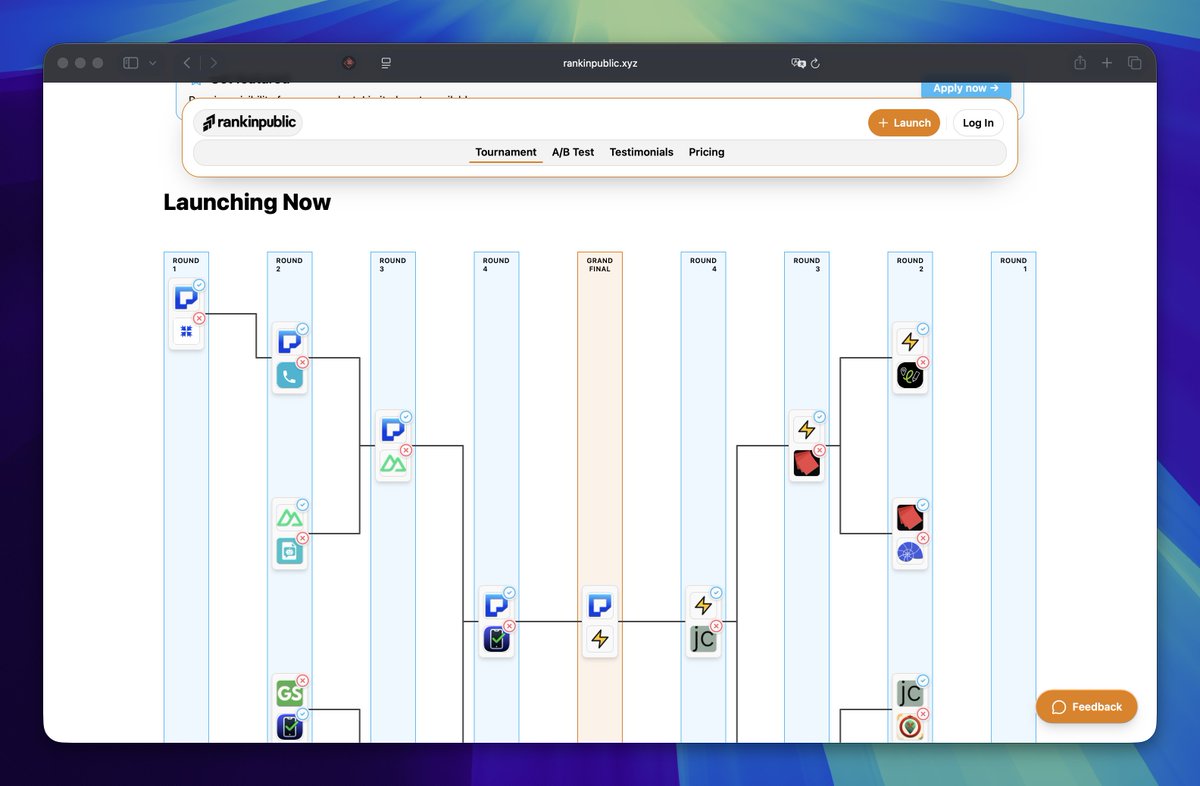Screen dimensions: 1200x786
Task: Open a new tab with the plus button
Action: click(x=1107, y=63)
